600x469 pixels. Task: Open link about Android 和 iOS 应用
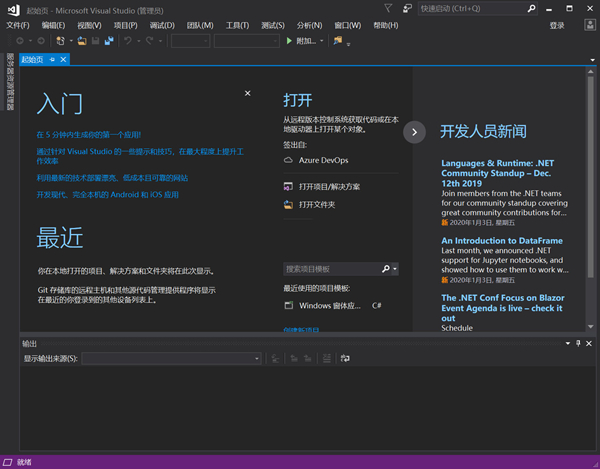click(x=108, y=195)
